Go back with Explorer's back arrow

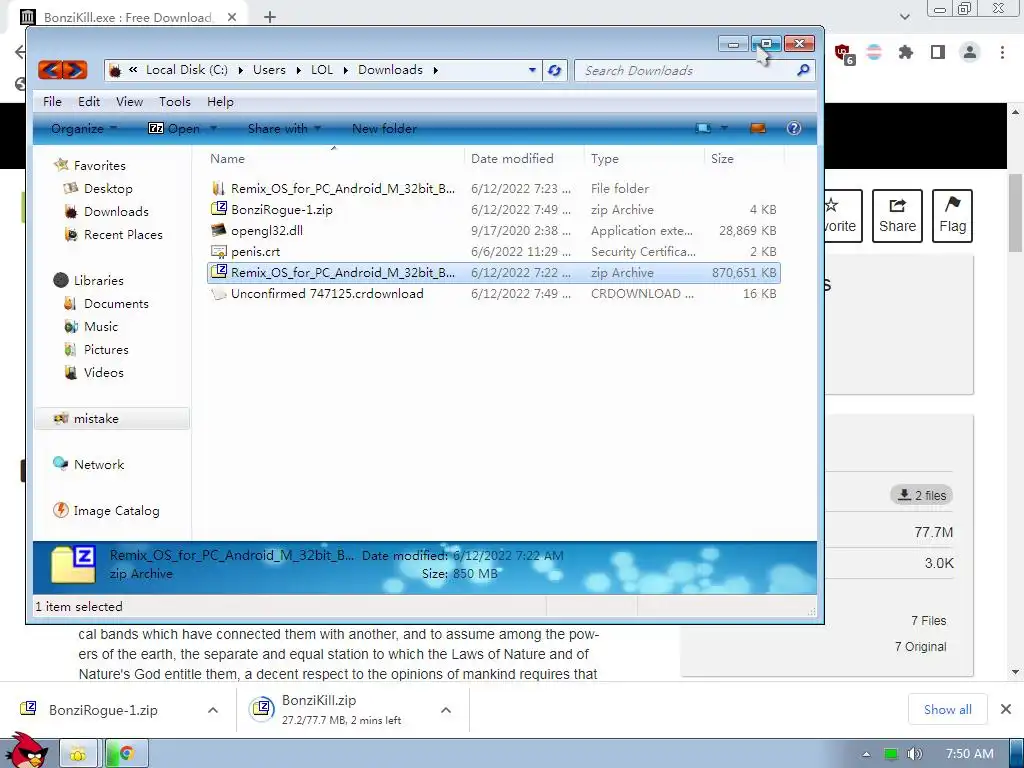[51, 70]
